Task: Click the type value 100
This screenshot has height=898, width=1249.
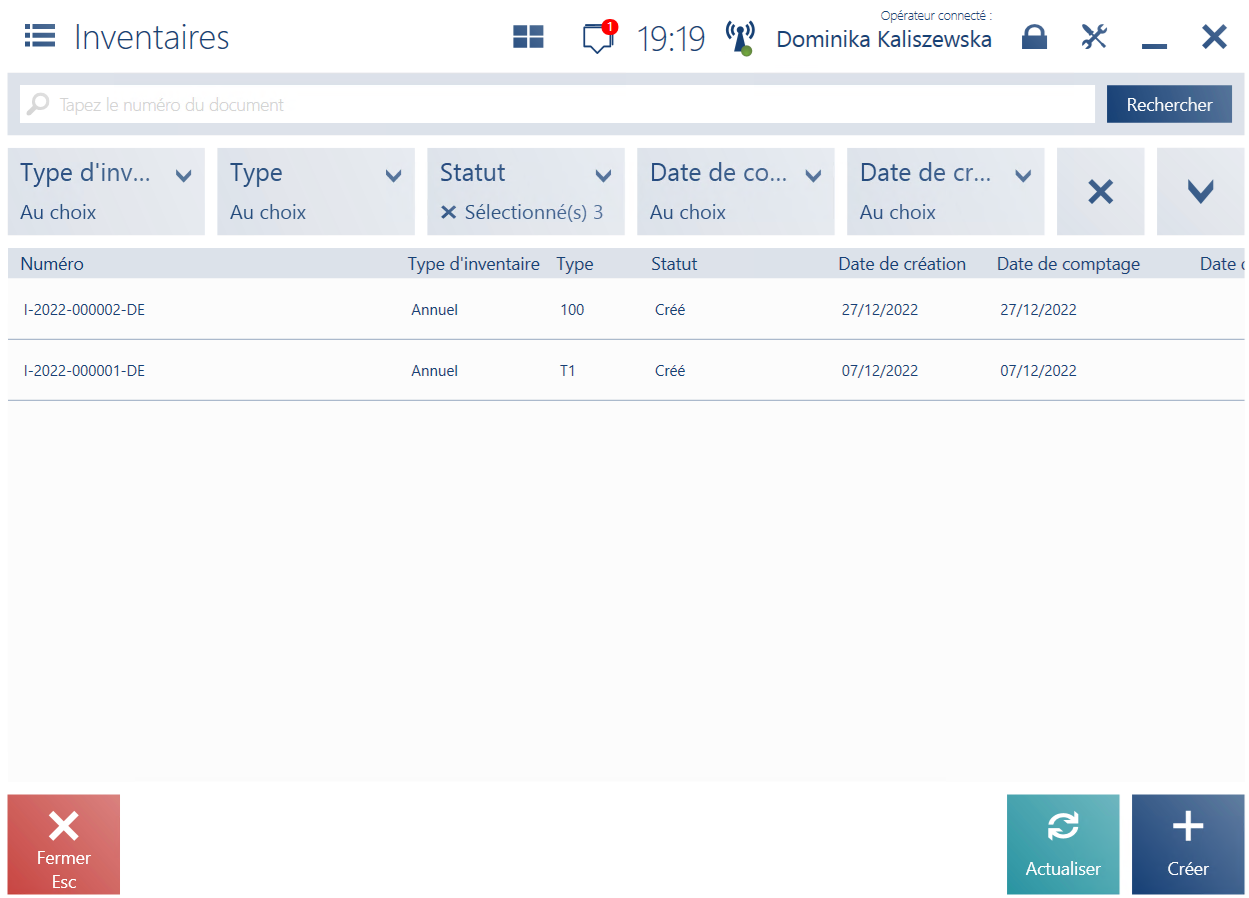Action: [x=572, y=309]
